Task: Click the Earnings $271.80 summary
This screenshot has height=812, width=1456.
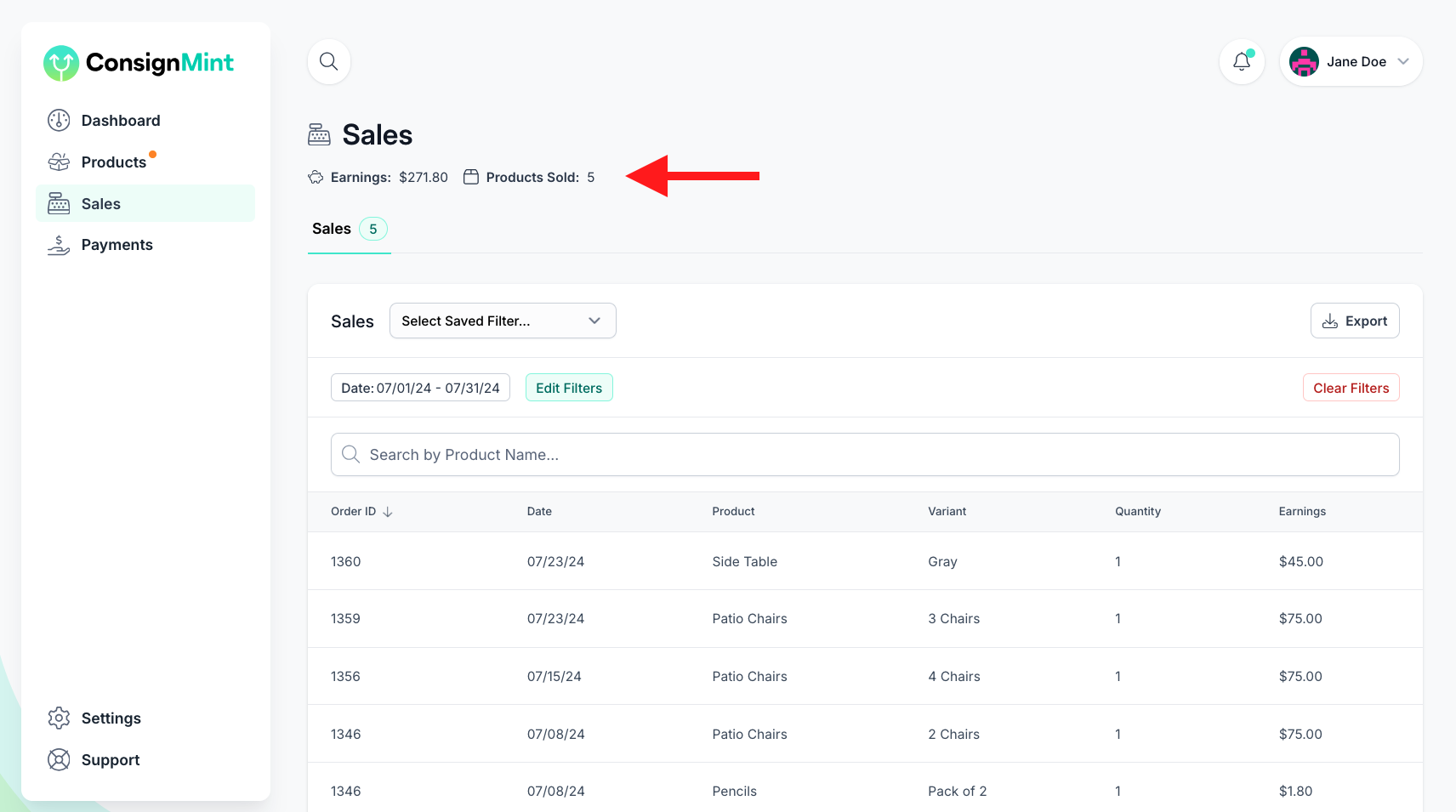Action: [x=378, y=177]
